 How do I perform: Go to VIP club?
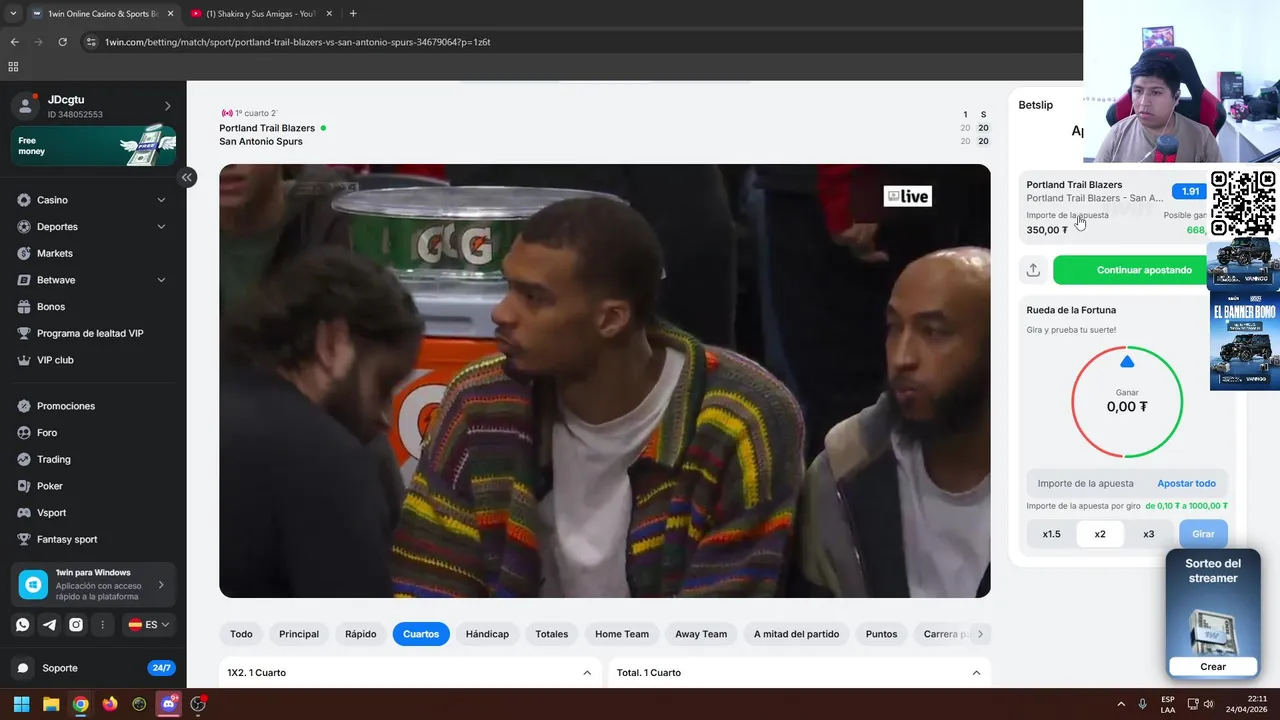(55, 360)
